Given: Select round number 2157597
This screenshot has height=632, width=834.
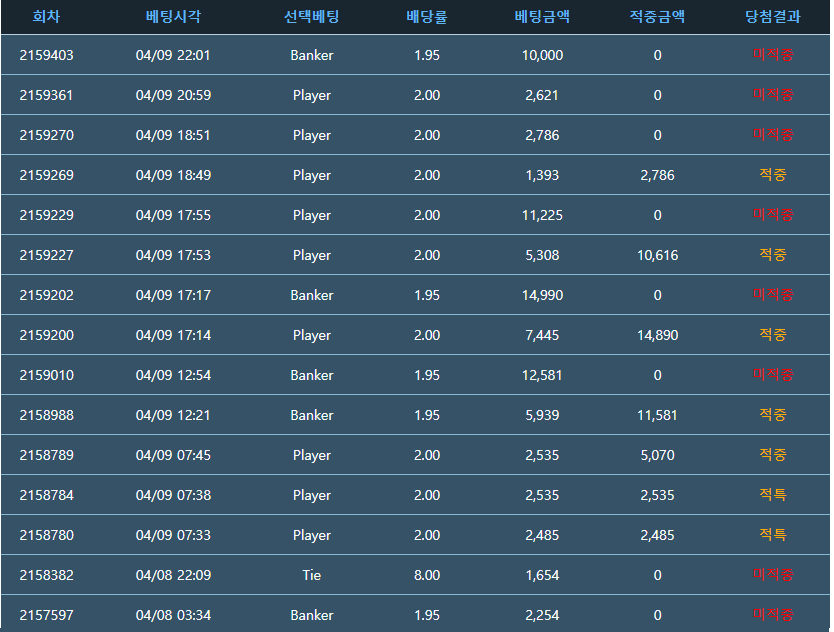Looking at the screenshot, I should coord(46,615).
